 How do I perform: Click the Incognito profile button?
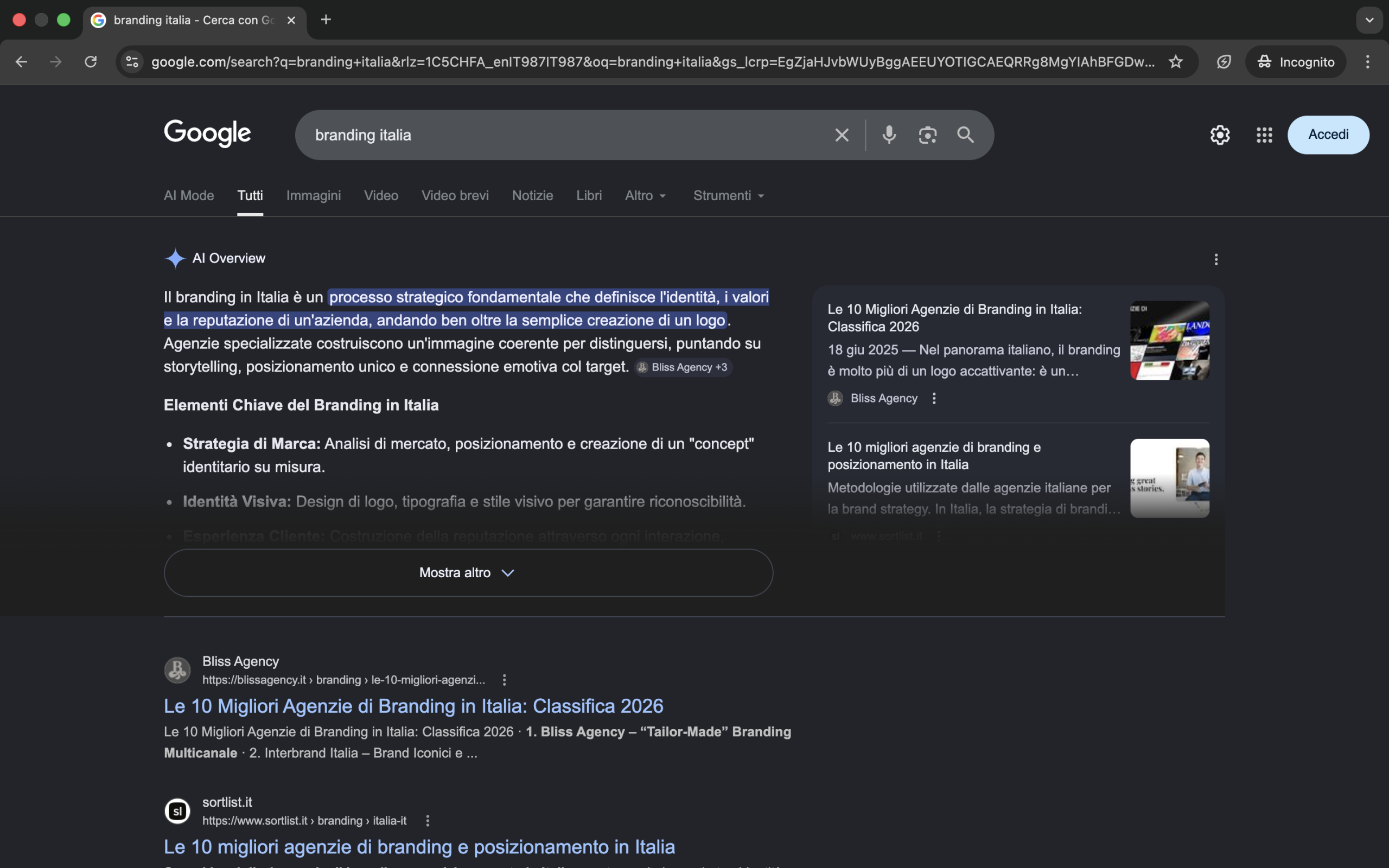(1296, 61)
